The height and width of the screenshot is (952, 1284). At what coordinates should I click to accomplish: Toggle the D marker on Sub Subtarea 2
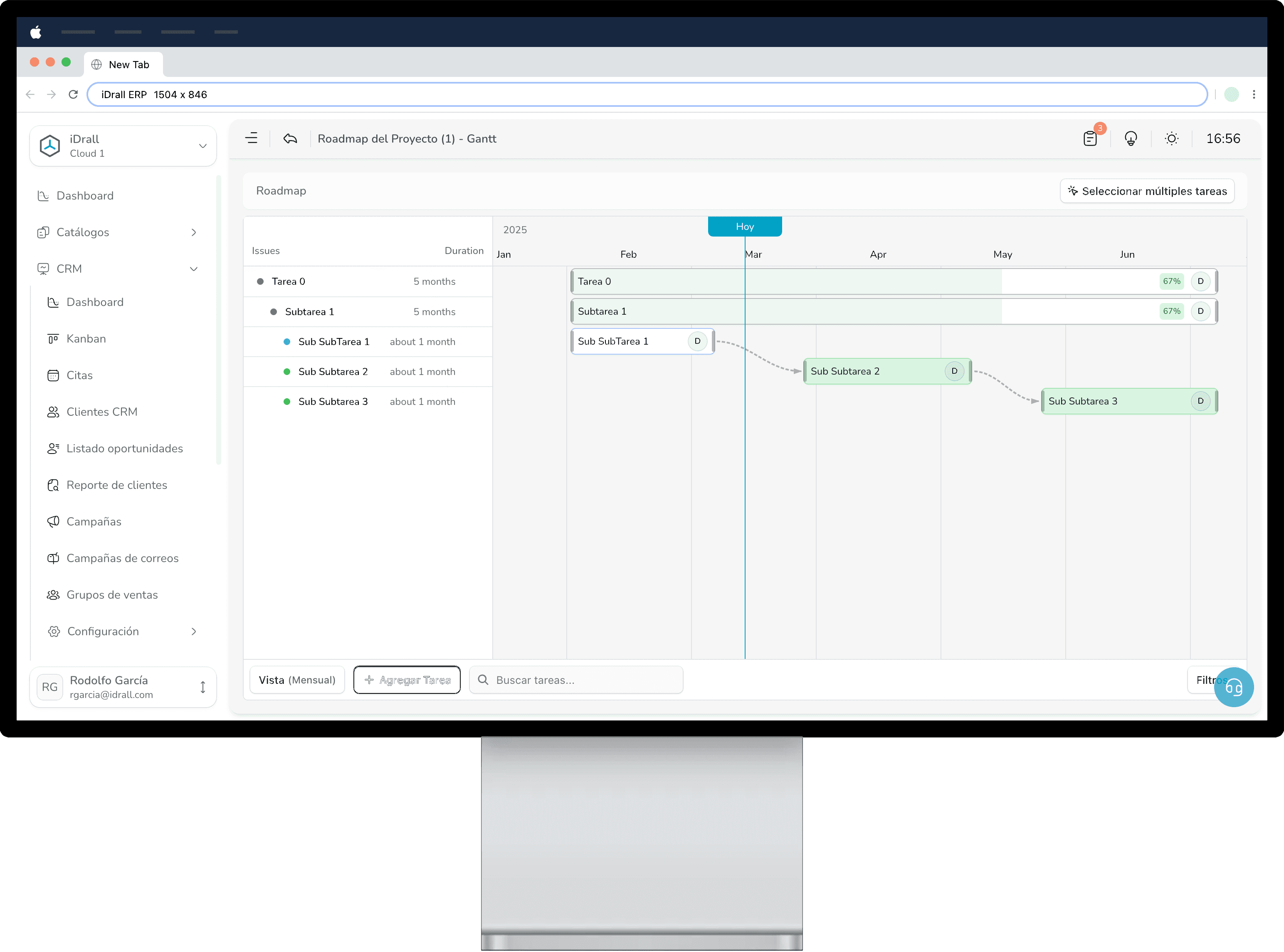tap(955, 371)
